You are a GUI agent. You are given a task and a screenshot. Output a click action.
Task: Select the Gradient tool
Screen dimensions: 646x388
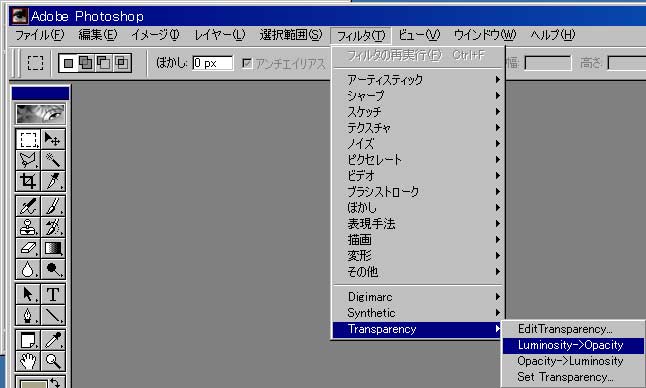point(53,248)
